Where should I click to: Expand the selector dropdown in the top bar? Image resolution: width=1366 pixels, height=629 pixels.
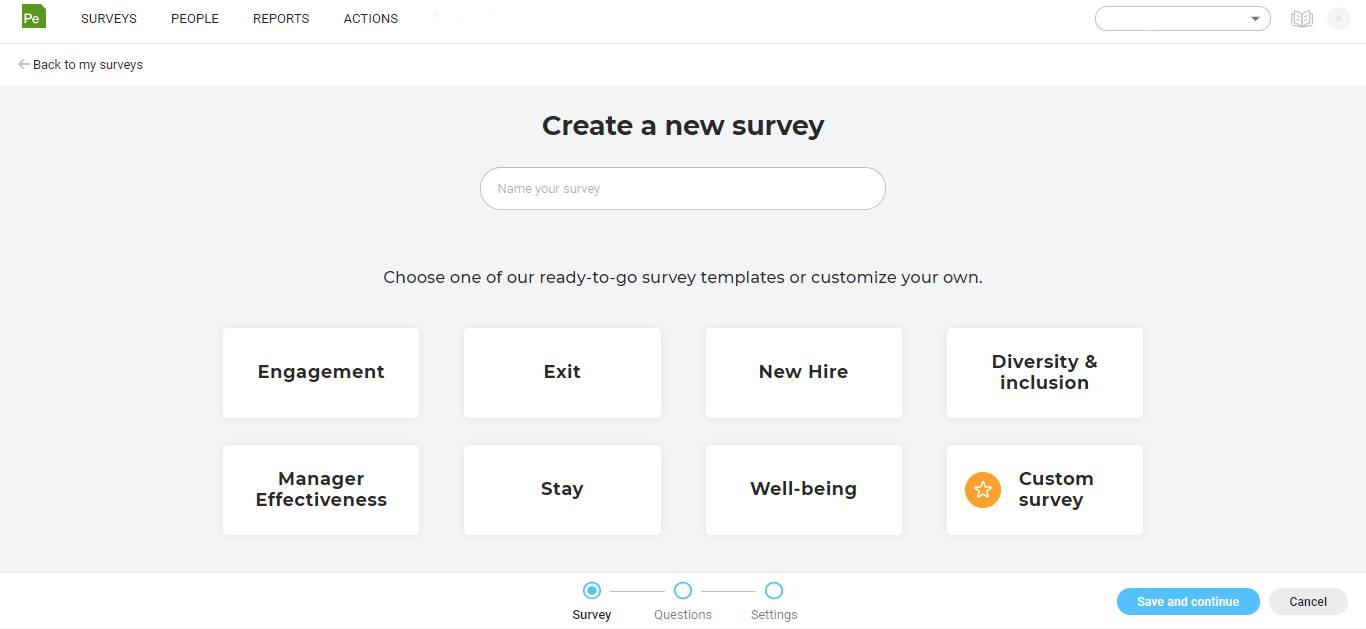pyautogui.click(x=1256, y=18)
